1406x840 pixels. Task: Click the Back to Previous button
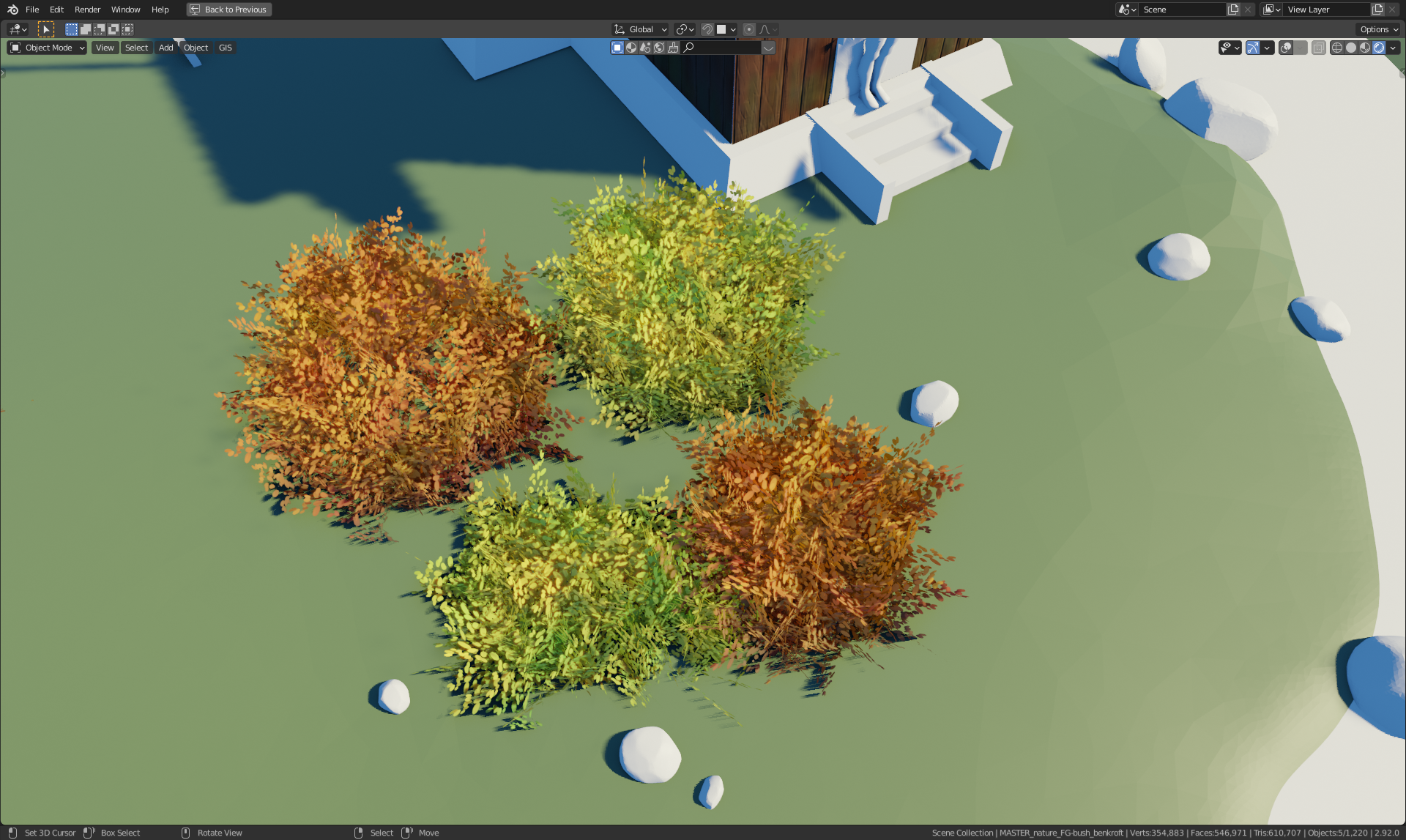229,10
